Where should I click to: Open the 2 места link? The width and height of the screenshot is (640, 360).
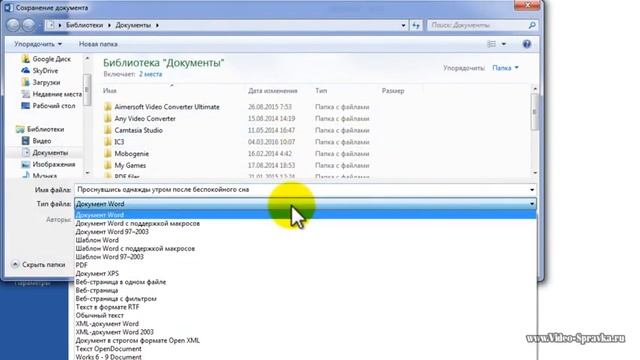click(151, 74)
